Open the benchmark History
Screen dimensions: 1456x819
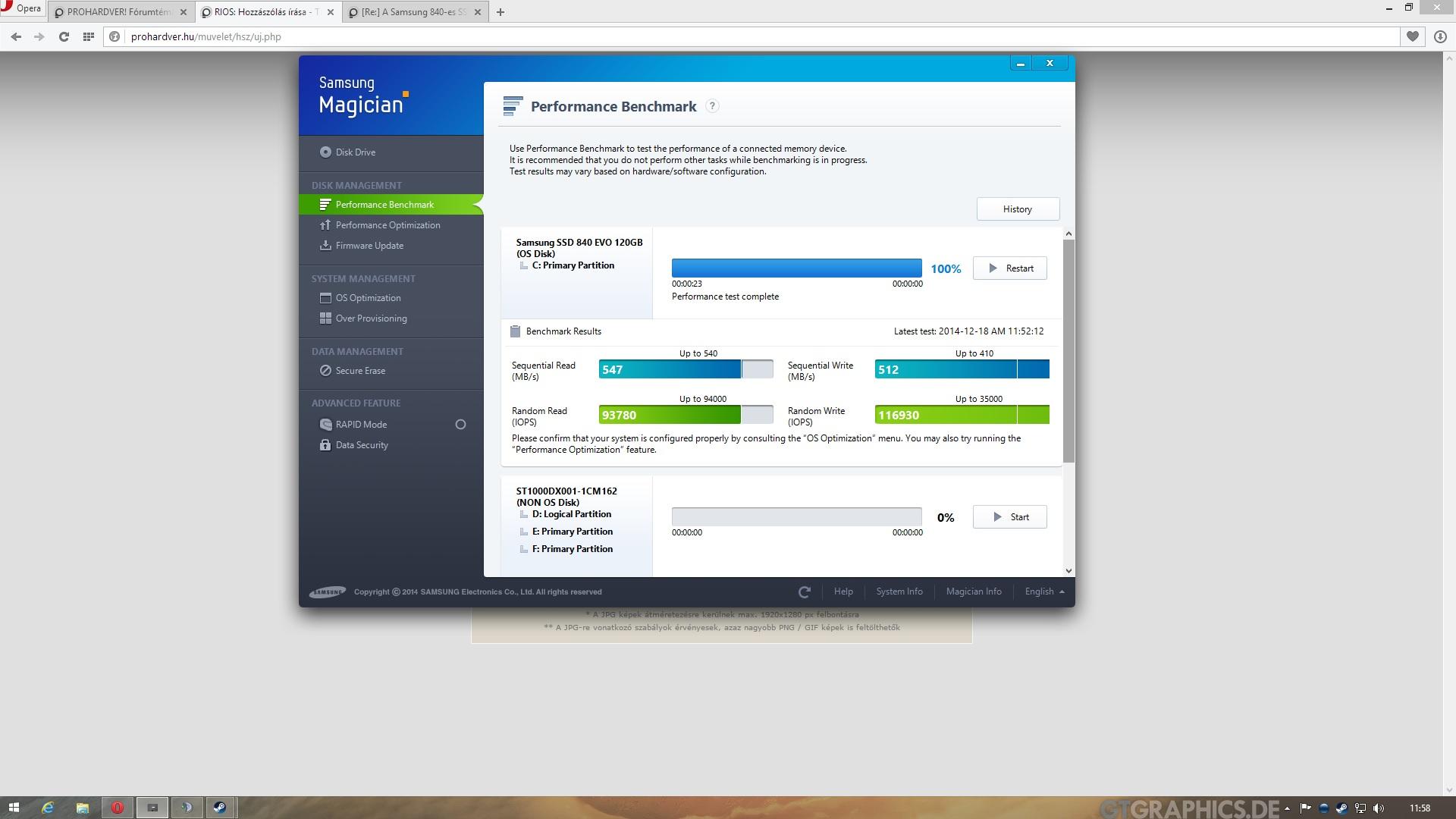click(x=1018, y=209)
